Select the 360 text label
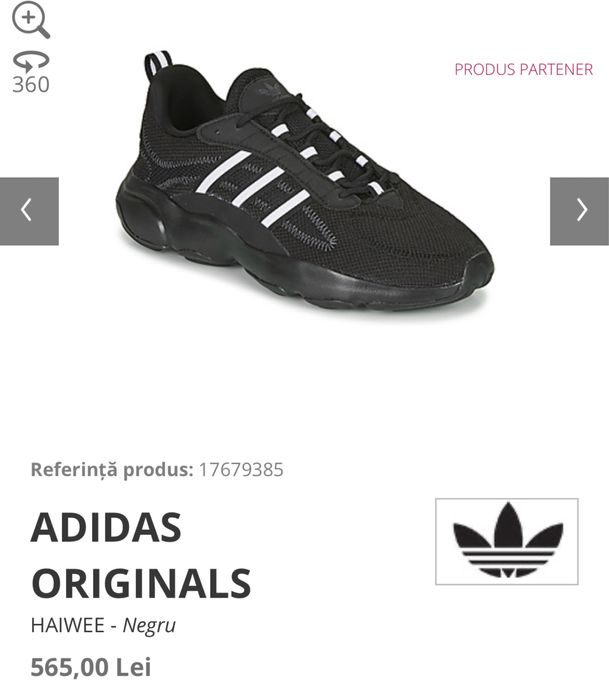Screen dimensions: 609x699 [x=31, y=85]
